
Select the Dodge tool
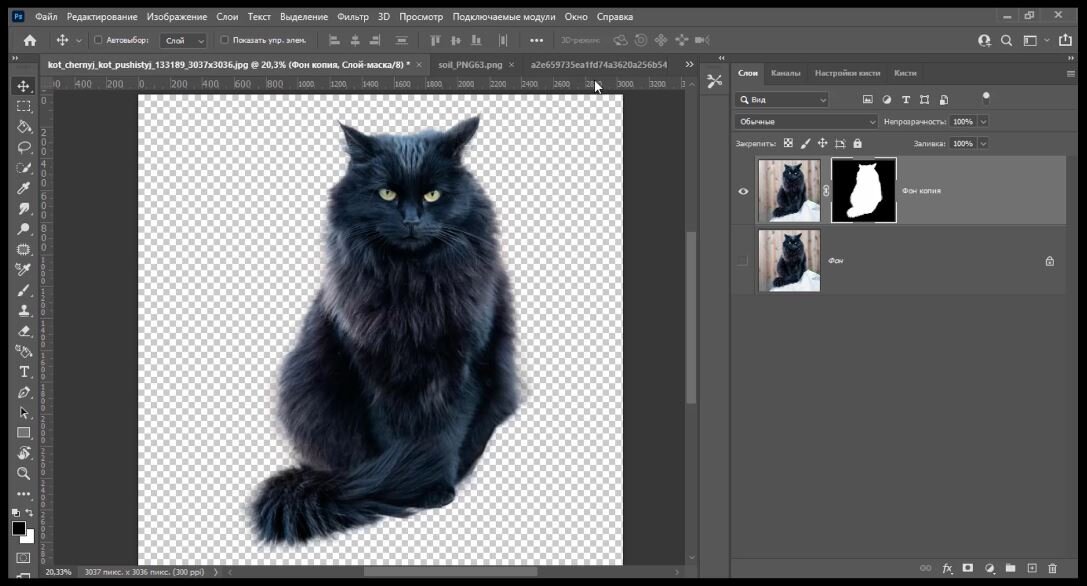[24, 229]
